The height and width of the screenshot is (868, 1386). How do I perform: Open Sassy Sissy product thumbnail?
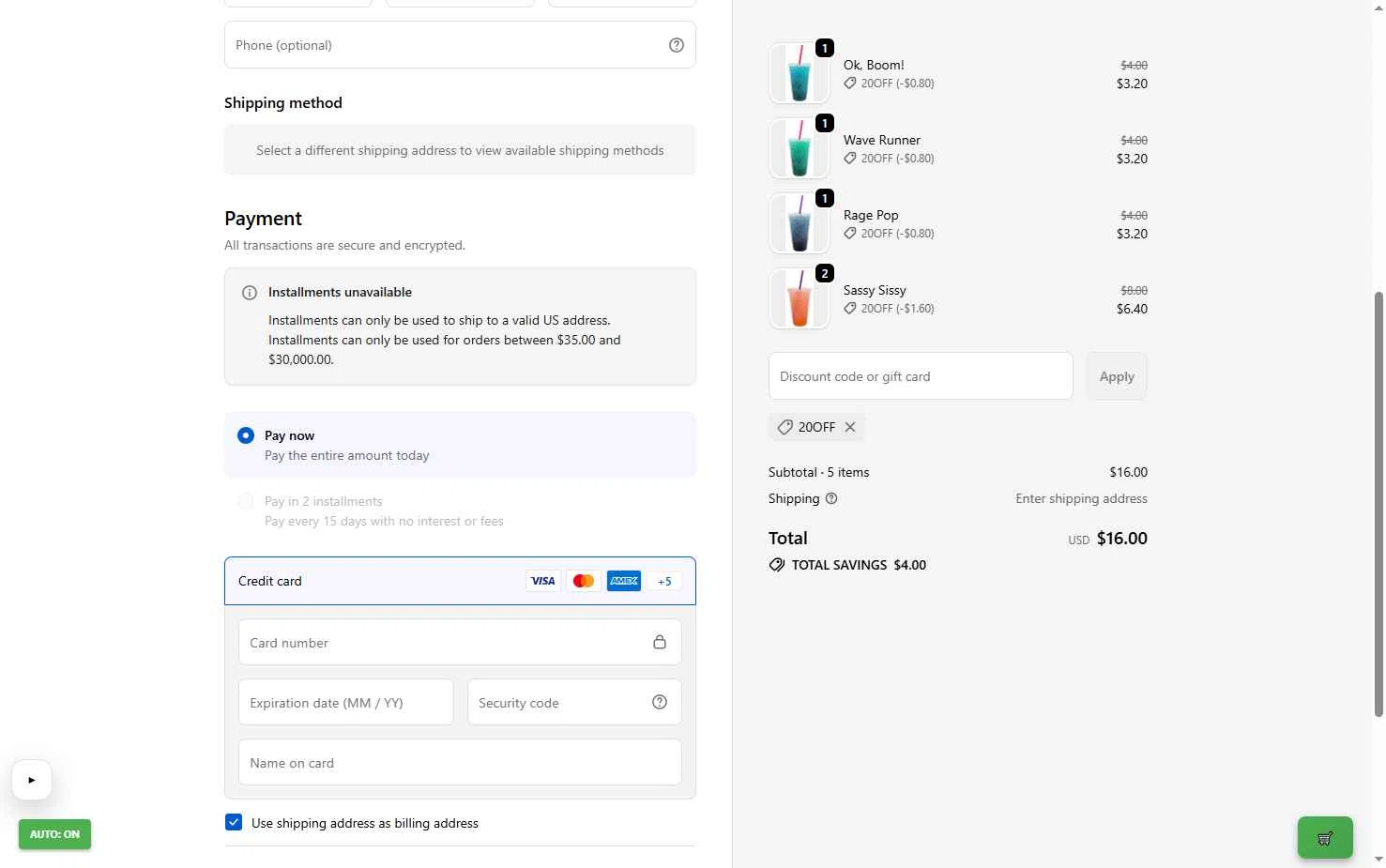[800, 298]
